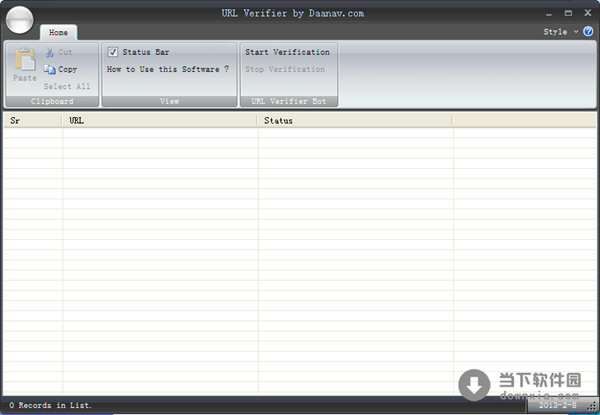Open How to Use this Software
Image resolution: width=600 pixels, height=415 pixels.
coord(168,69)
